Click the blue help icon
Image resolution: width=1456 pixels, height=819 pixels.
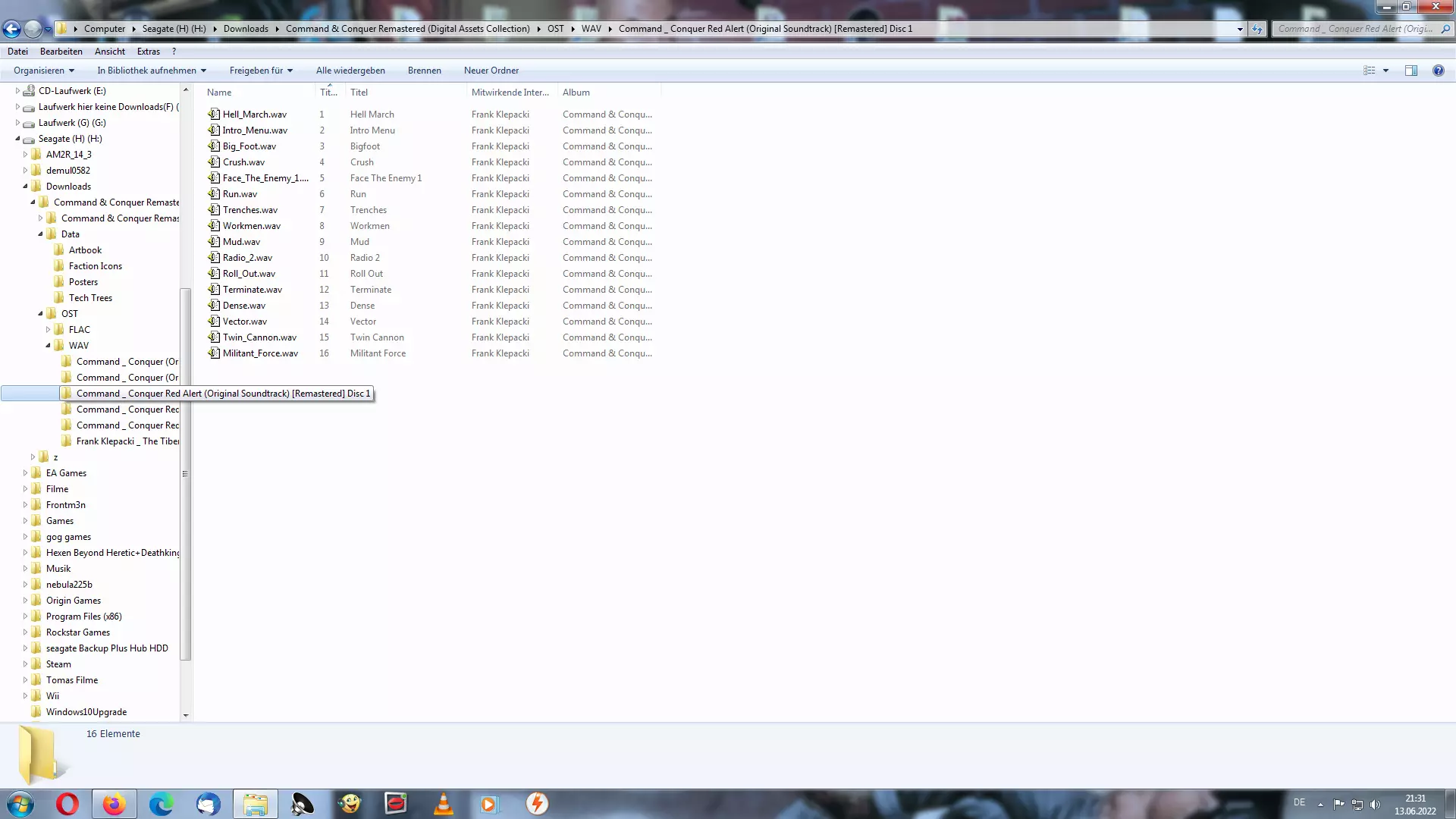click(1439, 71)
